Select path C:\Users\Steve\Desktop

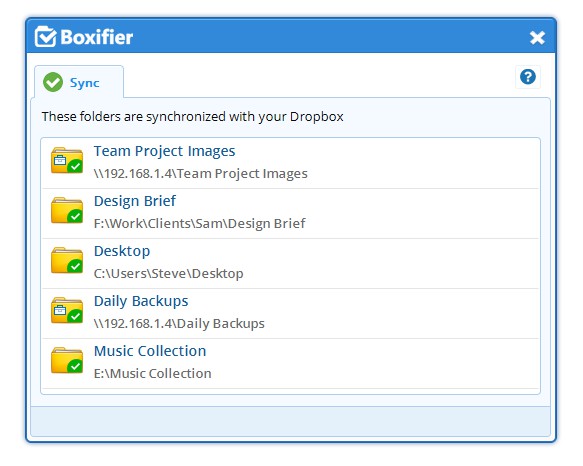168,274
